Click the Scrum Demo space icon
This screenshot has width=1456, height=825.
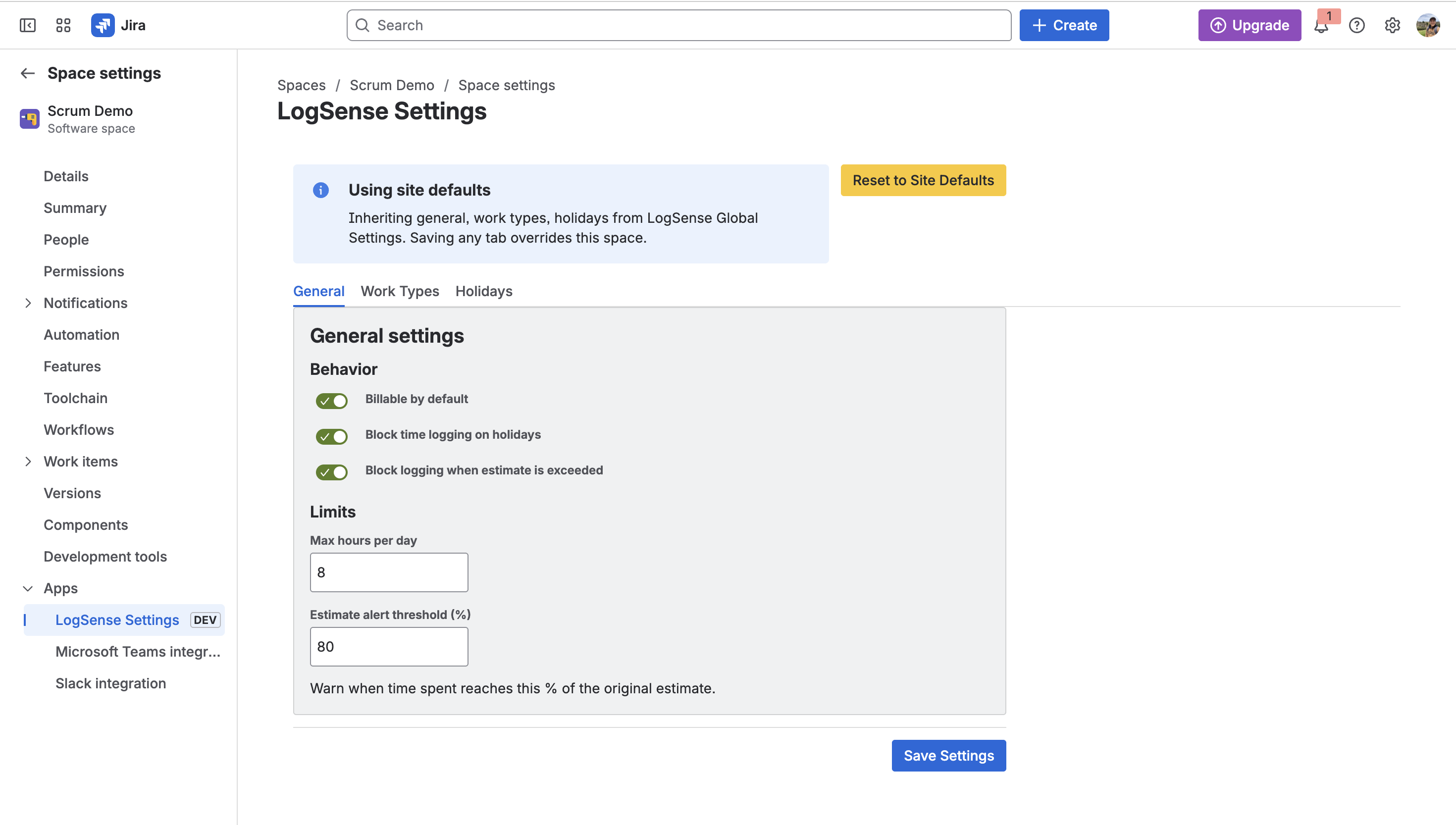pos(29,119)
